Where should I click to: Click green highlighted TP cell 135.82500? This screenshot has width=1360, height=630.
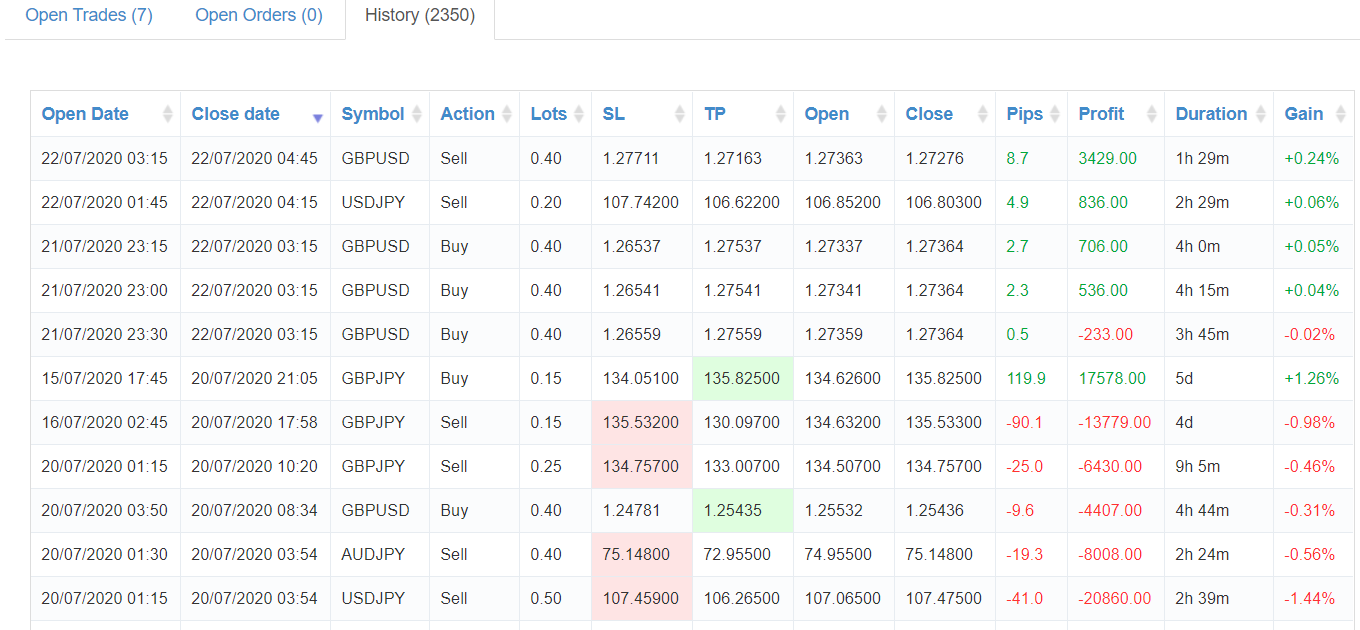(x=742, y=378)
